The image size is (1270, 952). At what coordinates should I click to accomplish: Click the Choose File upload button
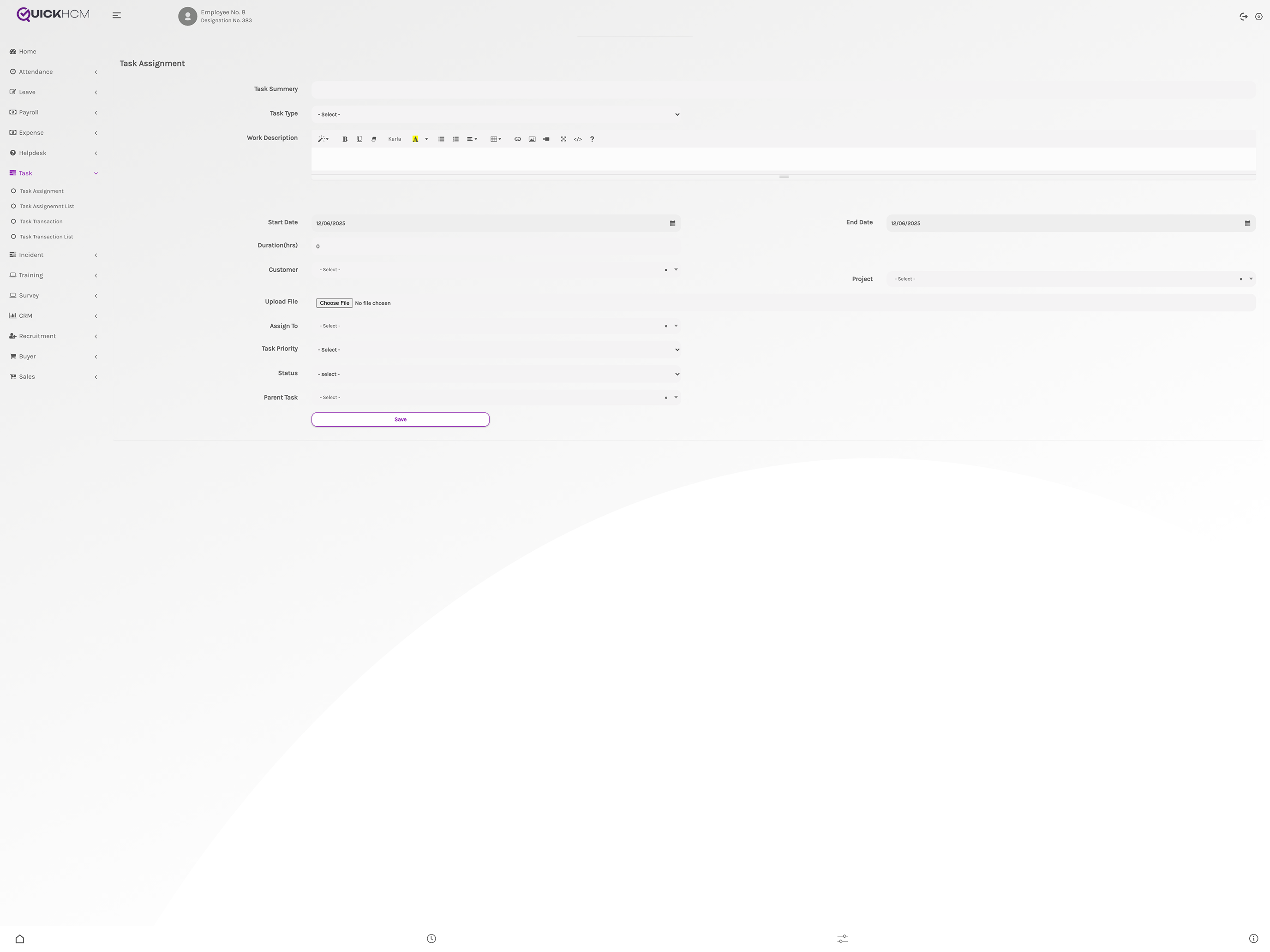tap(334, 303)
